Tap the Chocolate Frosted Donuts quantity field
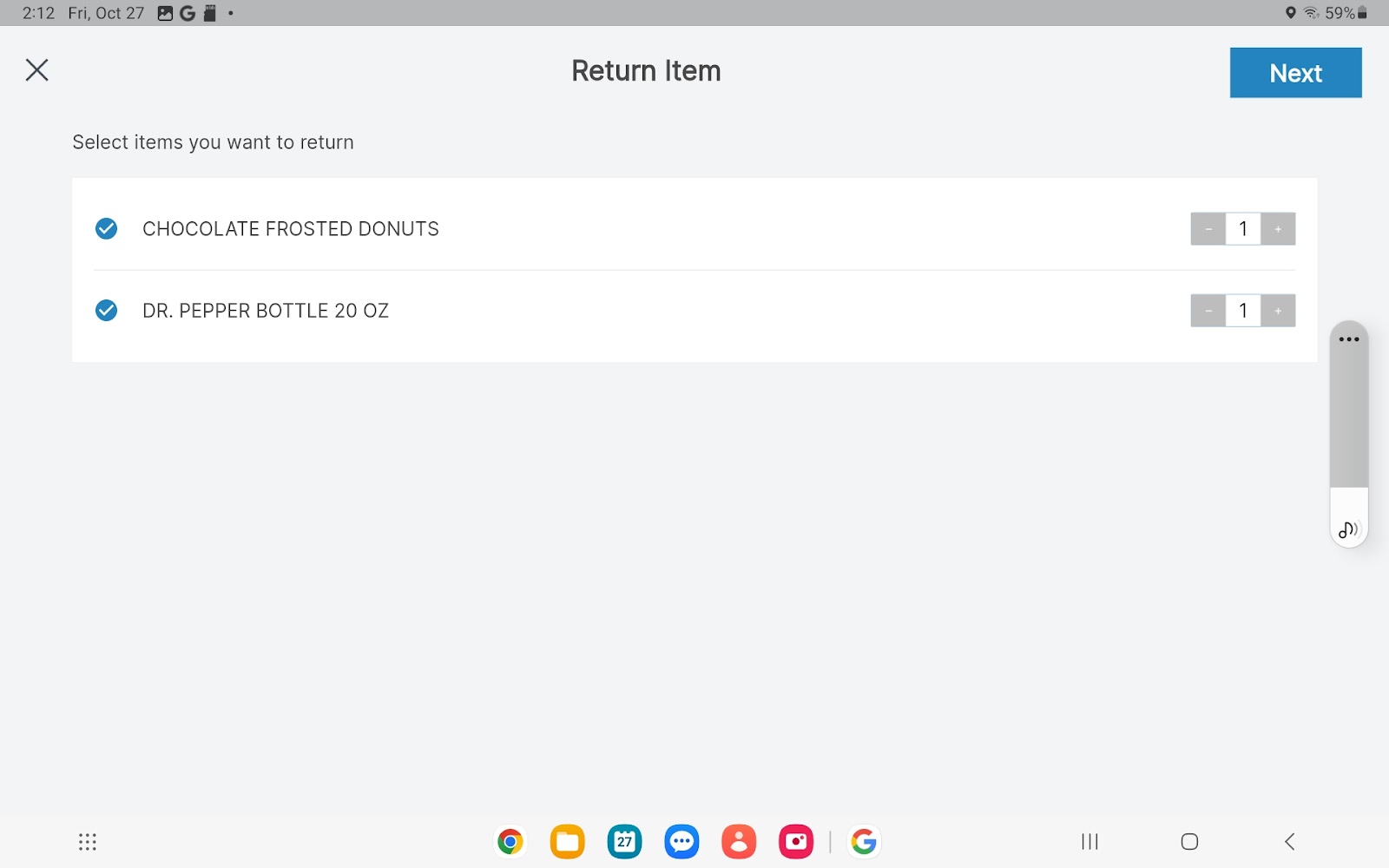The width and height of the screenshot is (1389, 868). 1243,229
